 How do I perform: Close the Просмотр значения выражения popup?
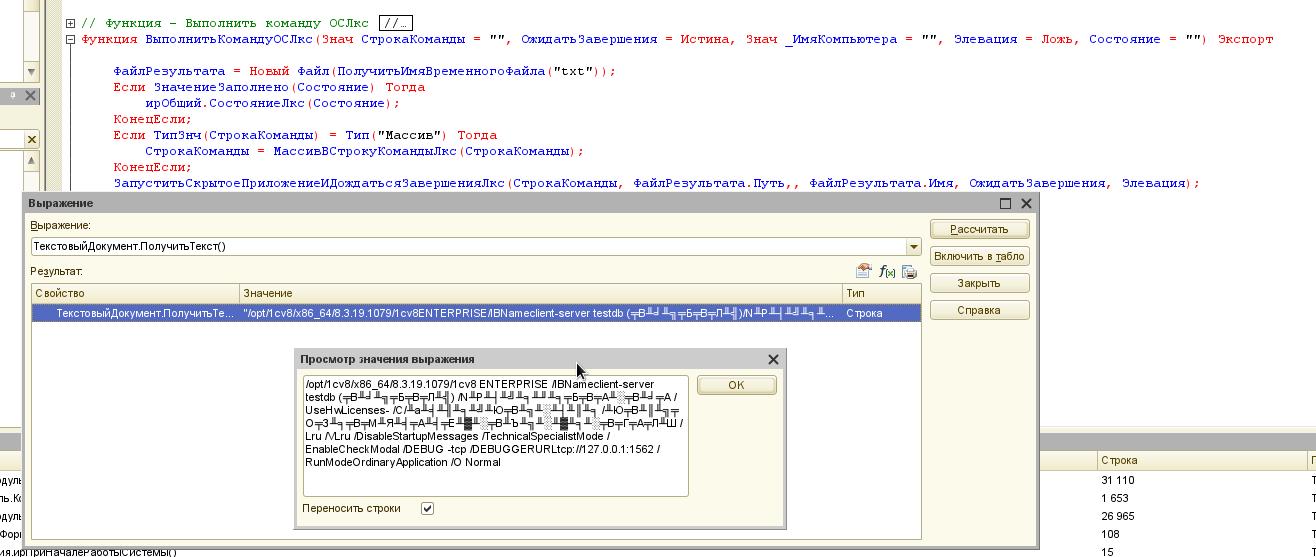(773, 359)
